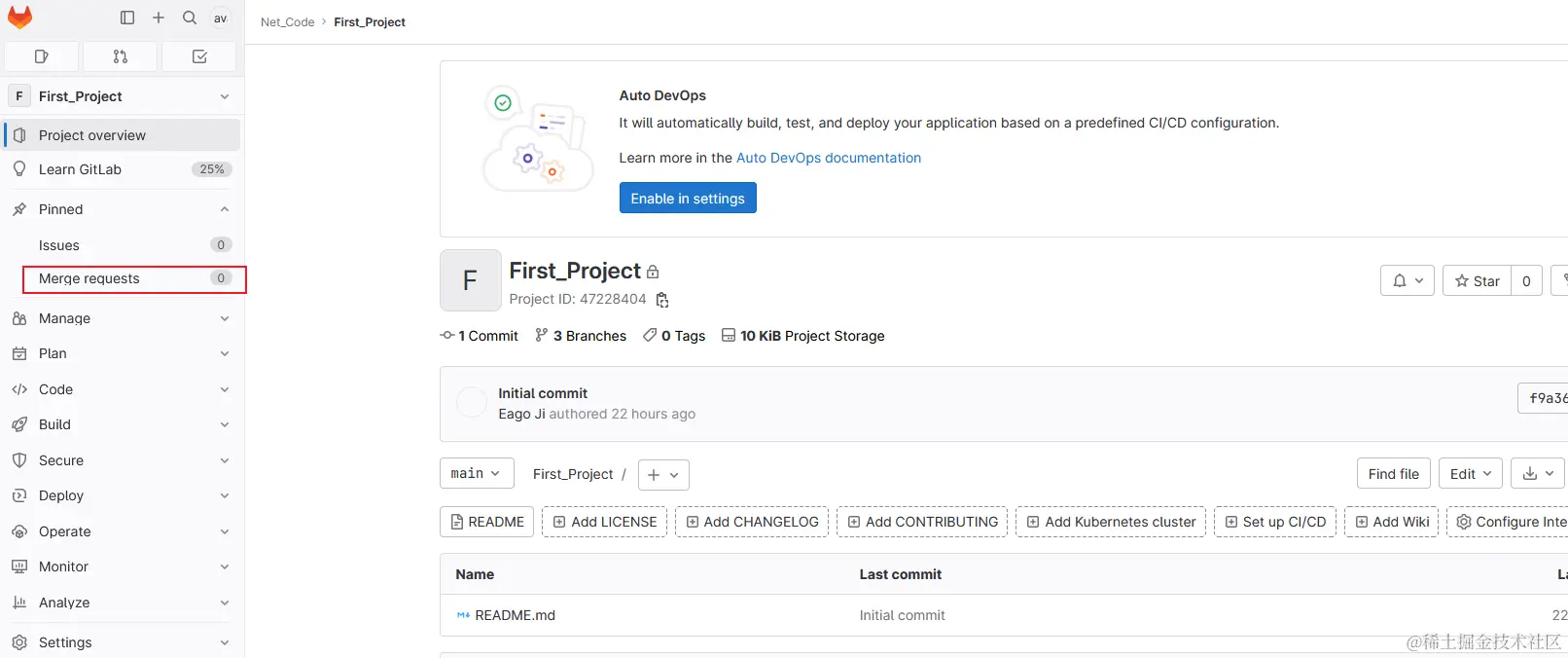The image size is (1568, 658).
Task: Expand the Code menu
Action: click(x=123, y=389)
